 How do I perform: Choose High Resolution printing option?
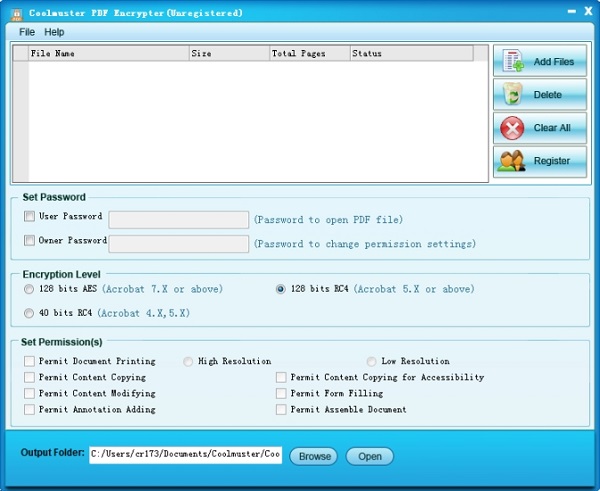tap(188, 361)
